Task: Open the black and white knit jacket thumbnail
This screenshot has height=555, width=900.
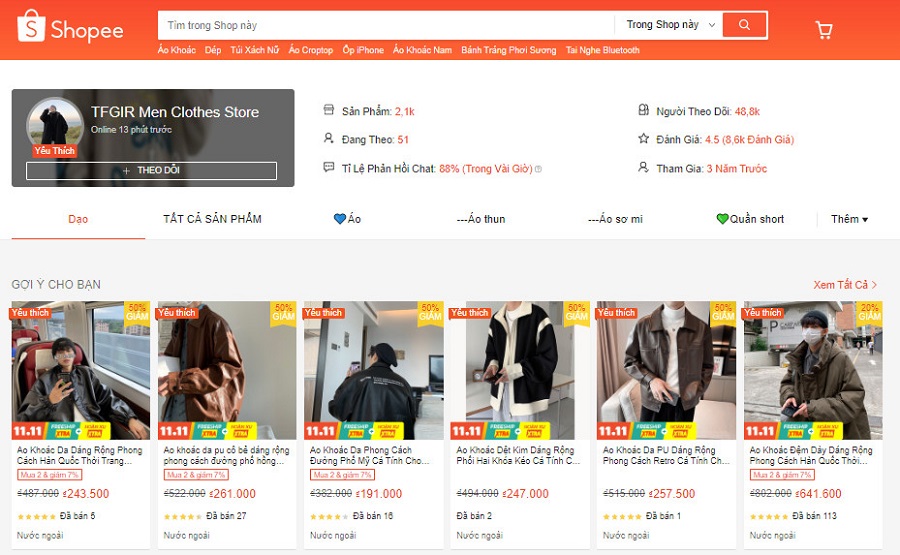Action: 520,370
